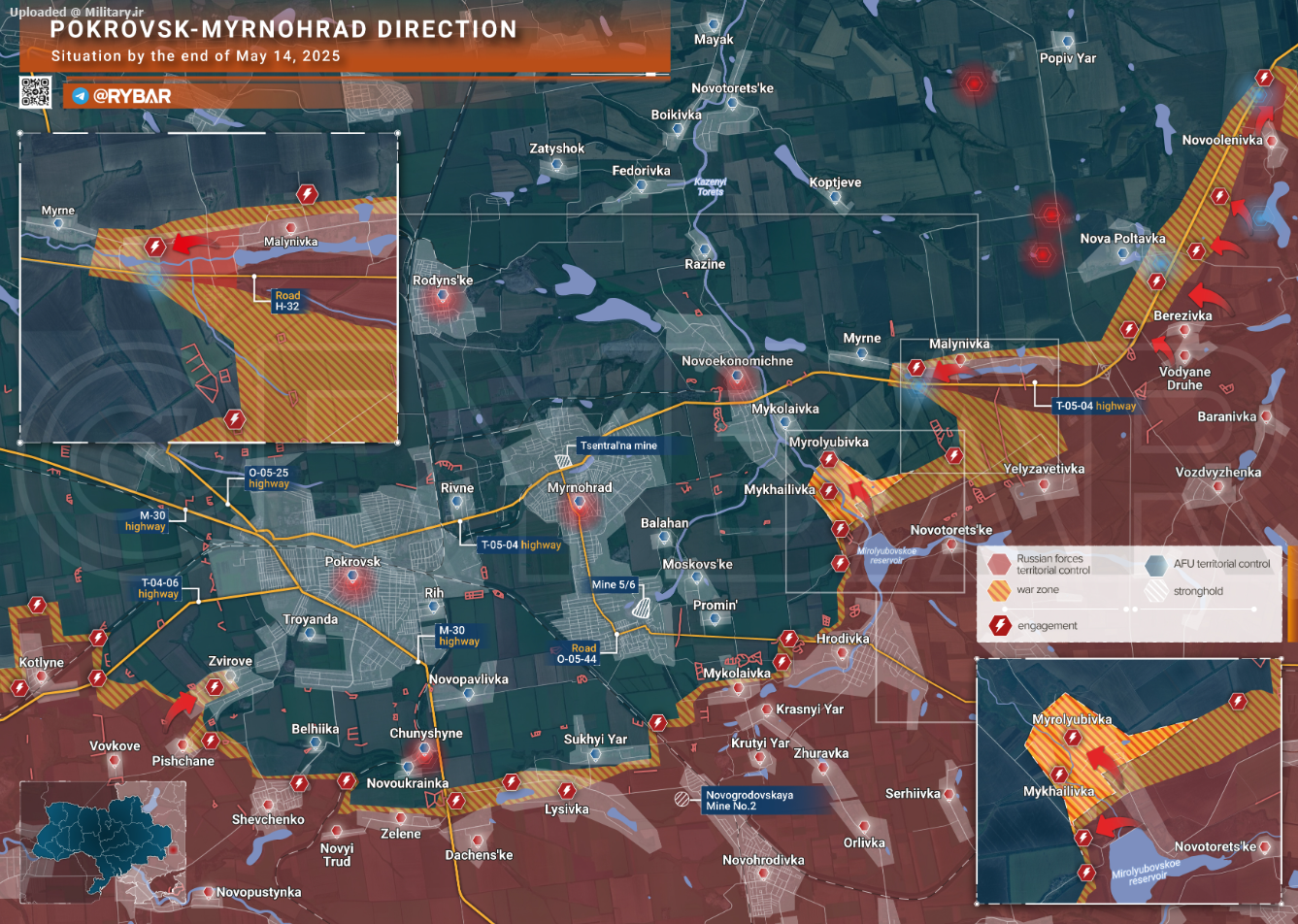Viewport: 1298px width, 924px height.
Task: Open the @RYBAR channel label
Action: (132, 96)
